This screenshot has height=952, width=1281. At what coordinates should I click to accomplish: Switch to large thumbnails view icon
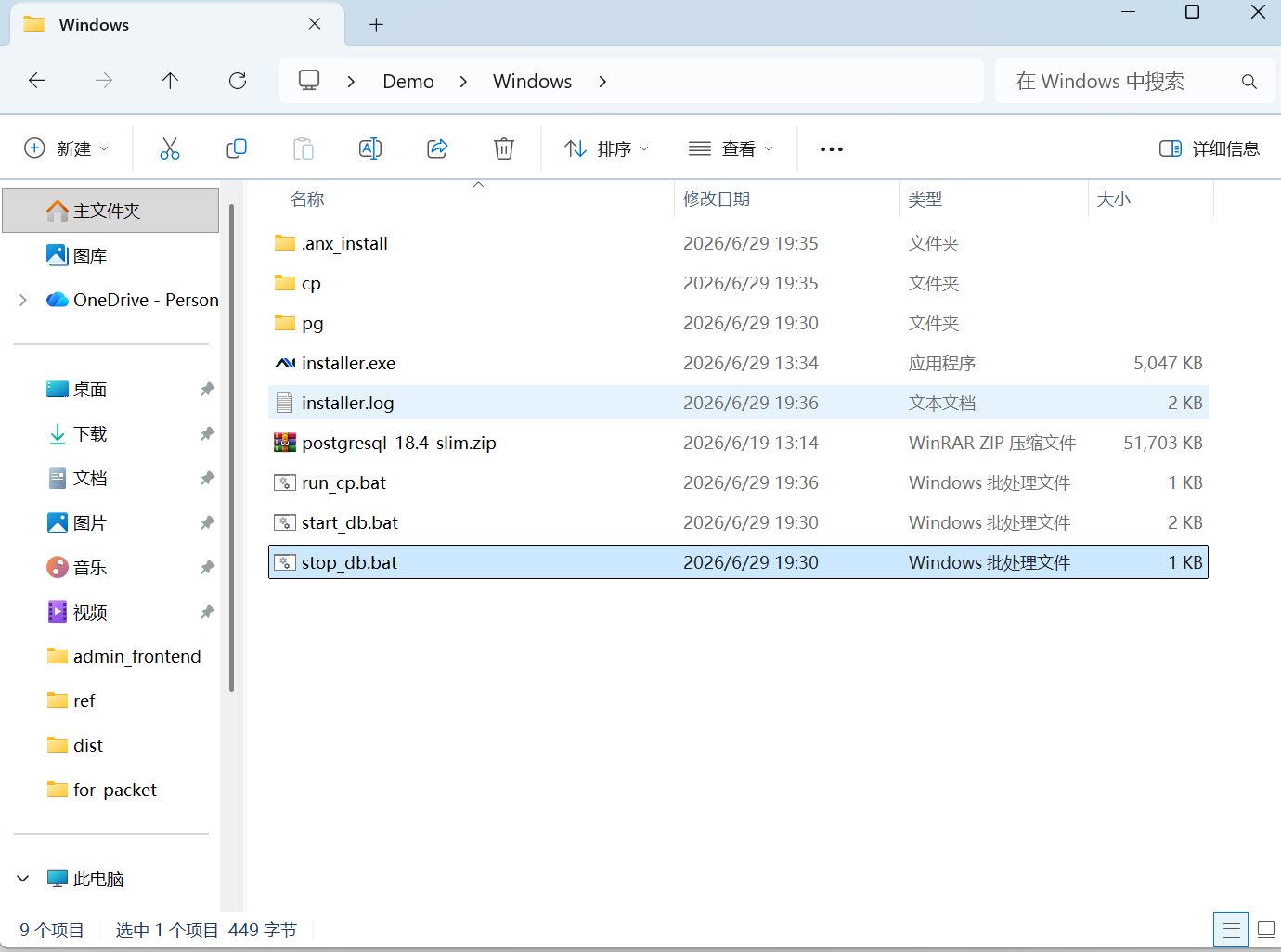(1266, 930)
